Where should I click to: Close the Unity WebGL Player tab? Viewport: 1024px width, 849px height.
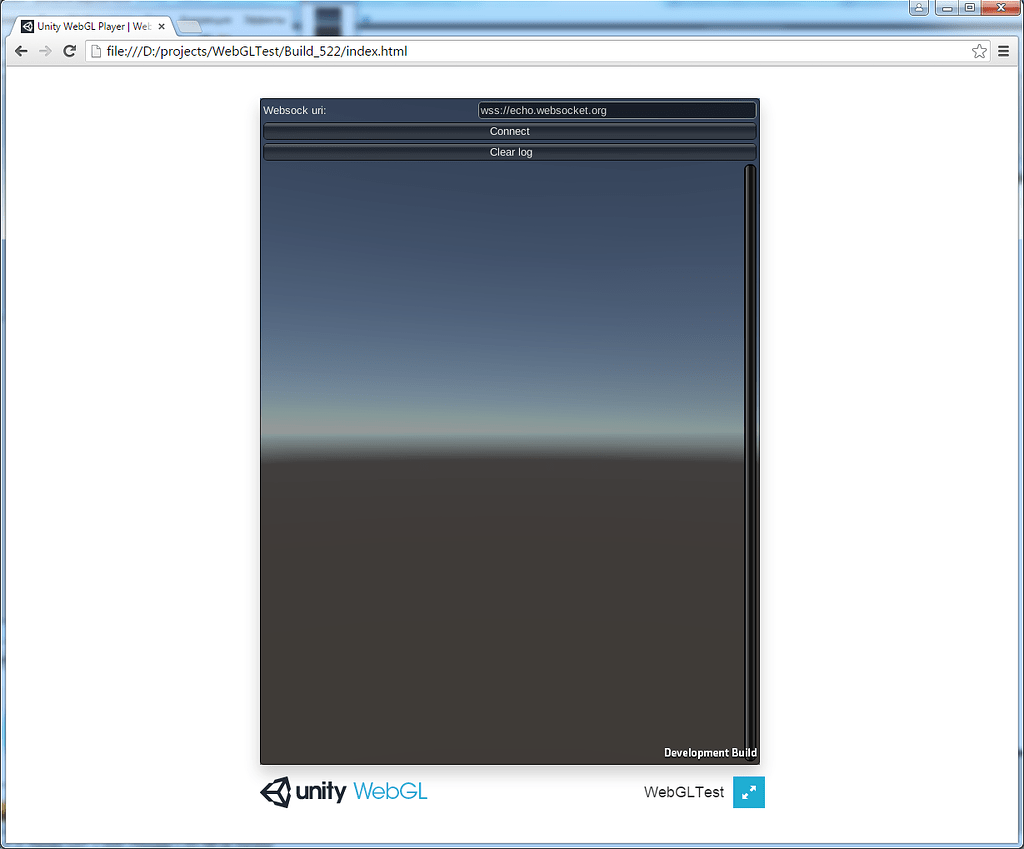pyautogui.click(x=161, y=26)
